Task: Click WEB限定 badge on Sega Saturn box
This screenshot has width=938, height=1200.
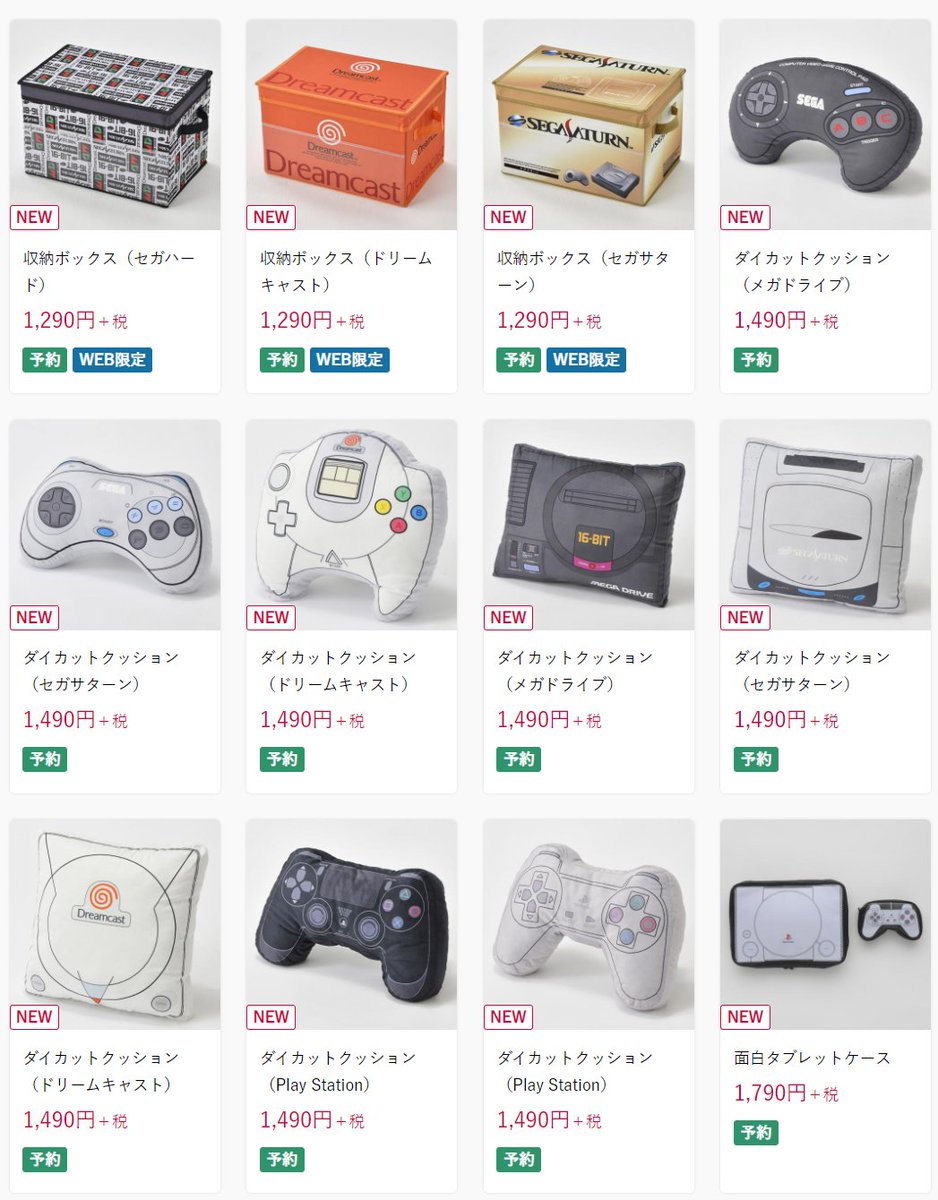Action: 586,360
